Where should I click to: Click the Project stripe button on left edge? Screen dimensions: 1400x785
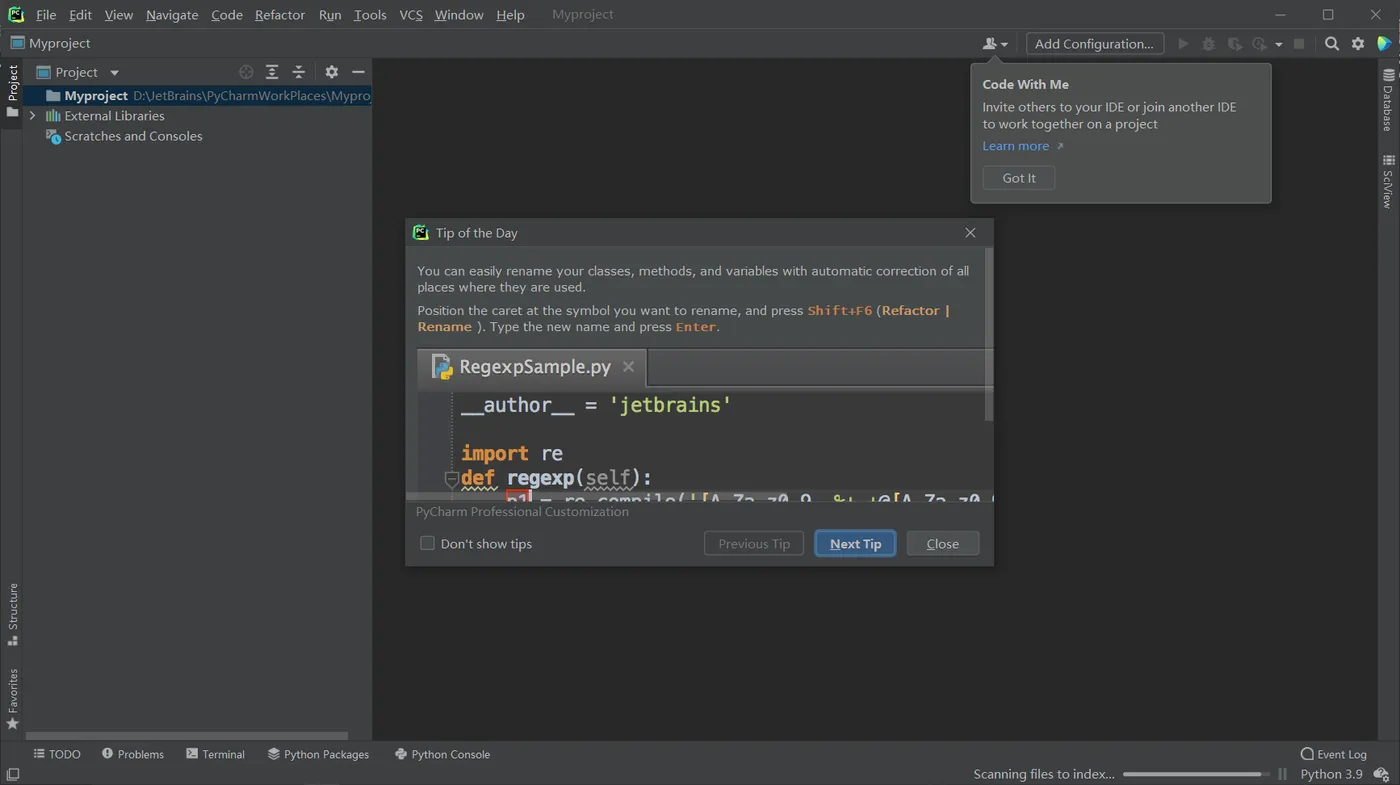coord(13,91)
